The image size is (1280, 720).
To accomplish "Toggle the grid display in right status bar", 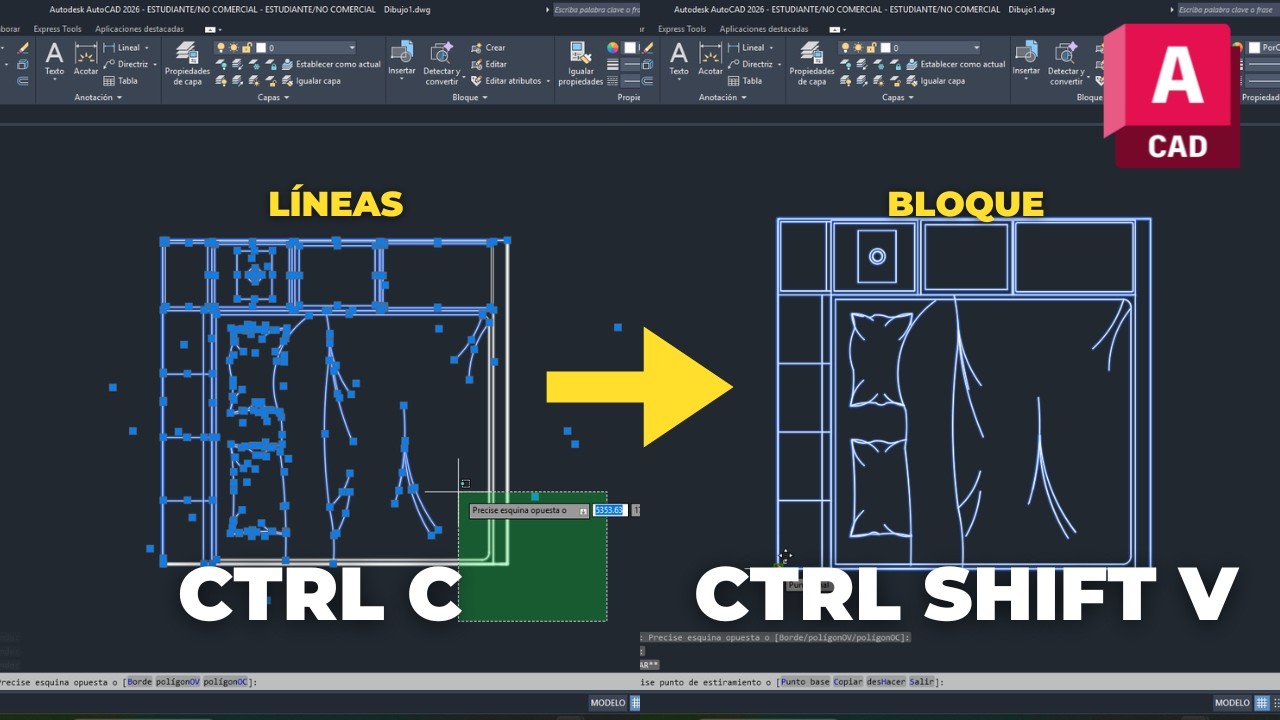I will point(1262,703).
